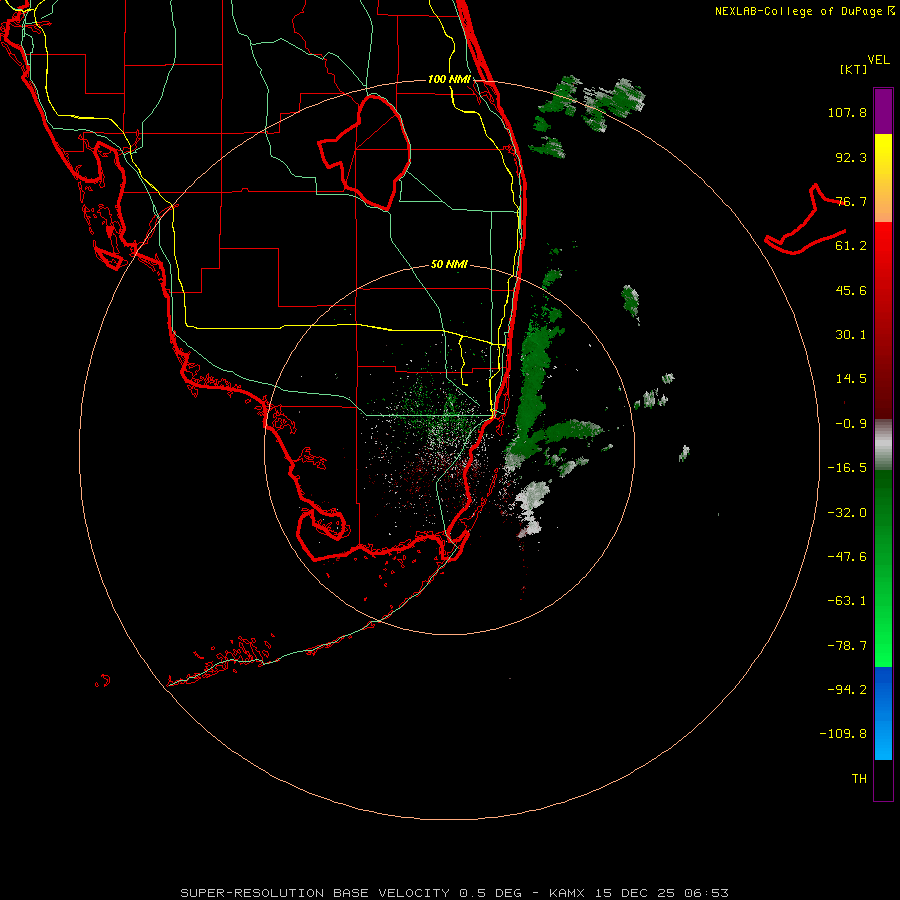Click the NEXLAB-College of DuPage credit text
The width and height of the screenshot is (900, 900).
[799, 11]
